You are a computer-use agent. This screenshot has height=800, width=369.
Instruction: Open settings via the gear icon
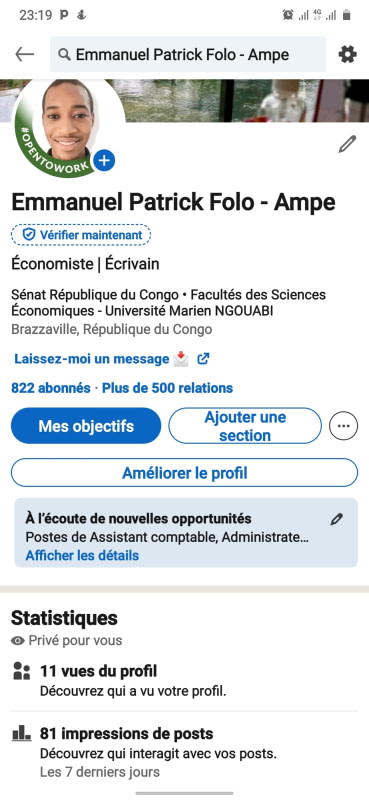pyautogui.click(x=348, y=54)
